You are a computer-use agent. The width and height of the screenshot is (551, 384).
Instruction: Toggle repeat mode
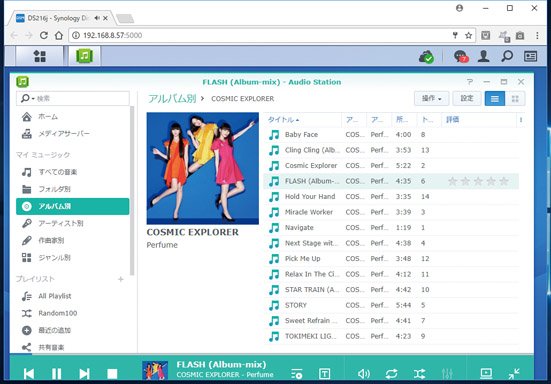(x=391, y=374)
